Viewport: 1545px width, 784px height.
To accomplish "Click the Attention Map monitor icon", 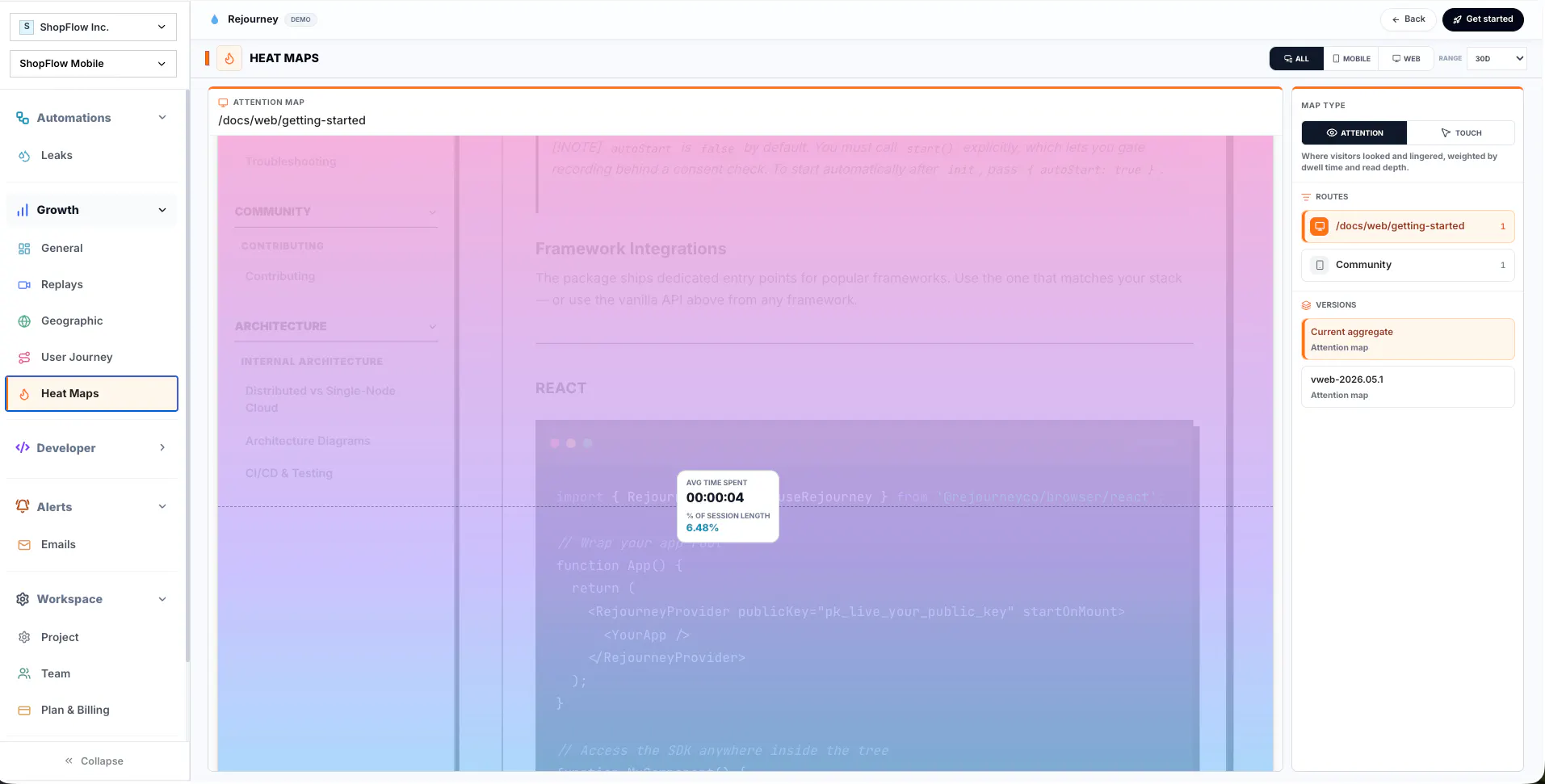I will pos(223,103).
